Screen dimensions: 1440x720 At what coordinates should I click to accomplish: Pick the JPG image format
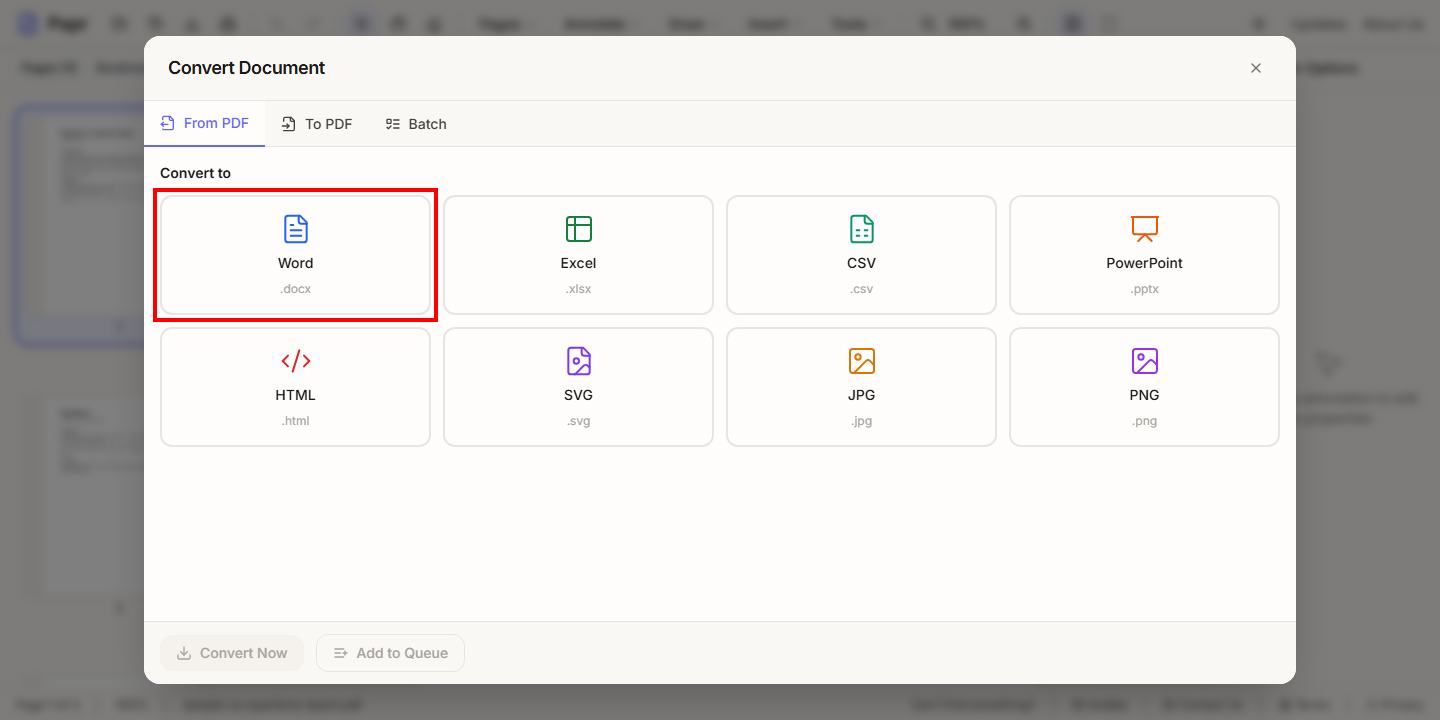click(861, 387)
